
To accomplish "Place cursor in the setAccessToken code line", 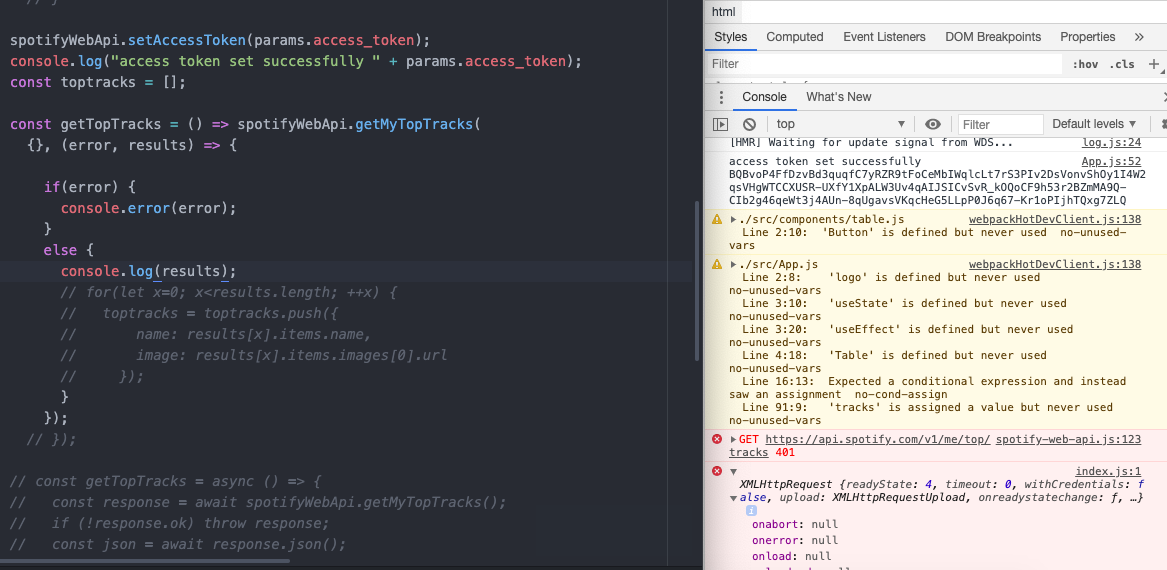I will pyautogui.click(x=220, y=39).
